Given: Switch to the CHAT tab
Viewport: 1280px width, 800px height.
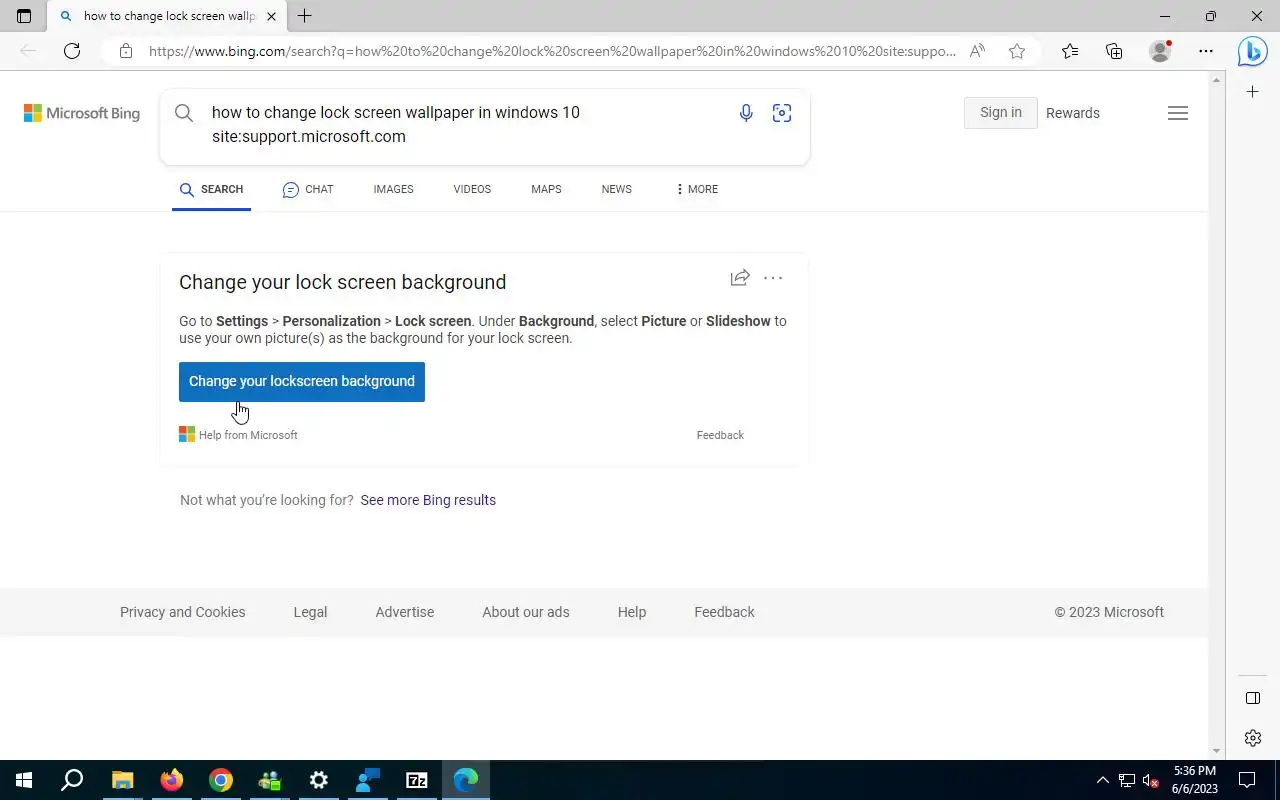Looking at the screenshot, I should point(308,189).
